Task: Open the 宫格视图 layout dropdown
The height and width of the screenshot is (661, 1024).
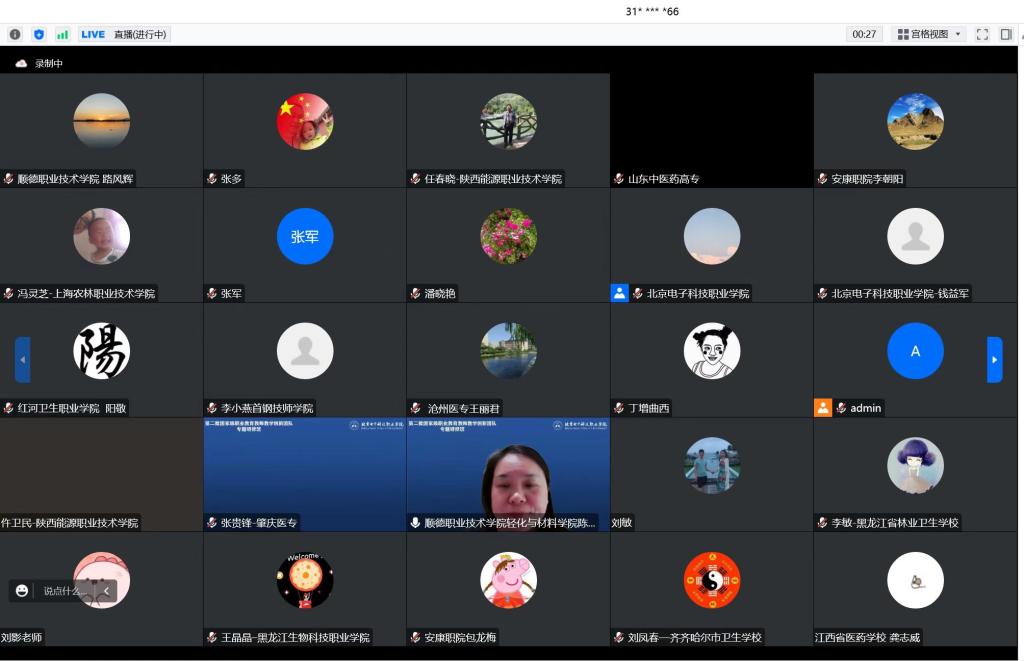Action: tap(930, 34)
